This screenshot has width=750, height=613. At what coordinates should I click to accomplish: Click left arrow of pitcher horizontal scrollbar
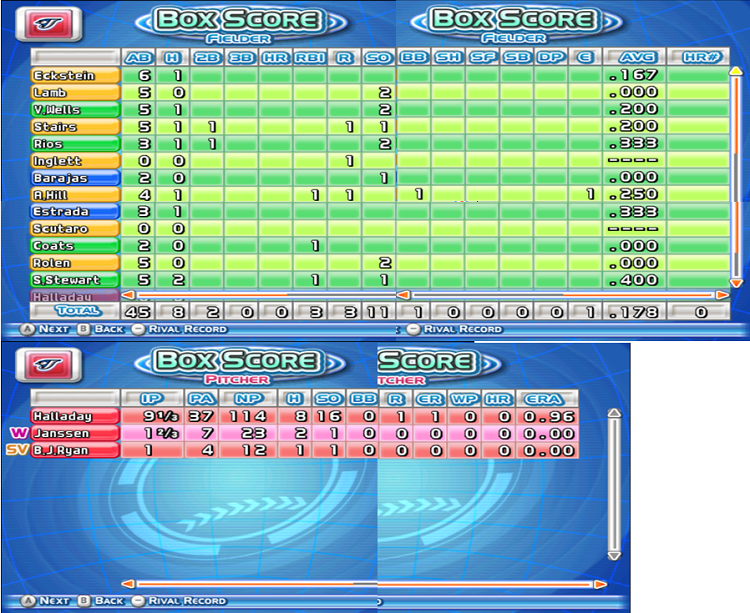coord(128,584)
